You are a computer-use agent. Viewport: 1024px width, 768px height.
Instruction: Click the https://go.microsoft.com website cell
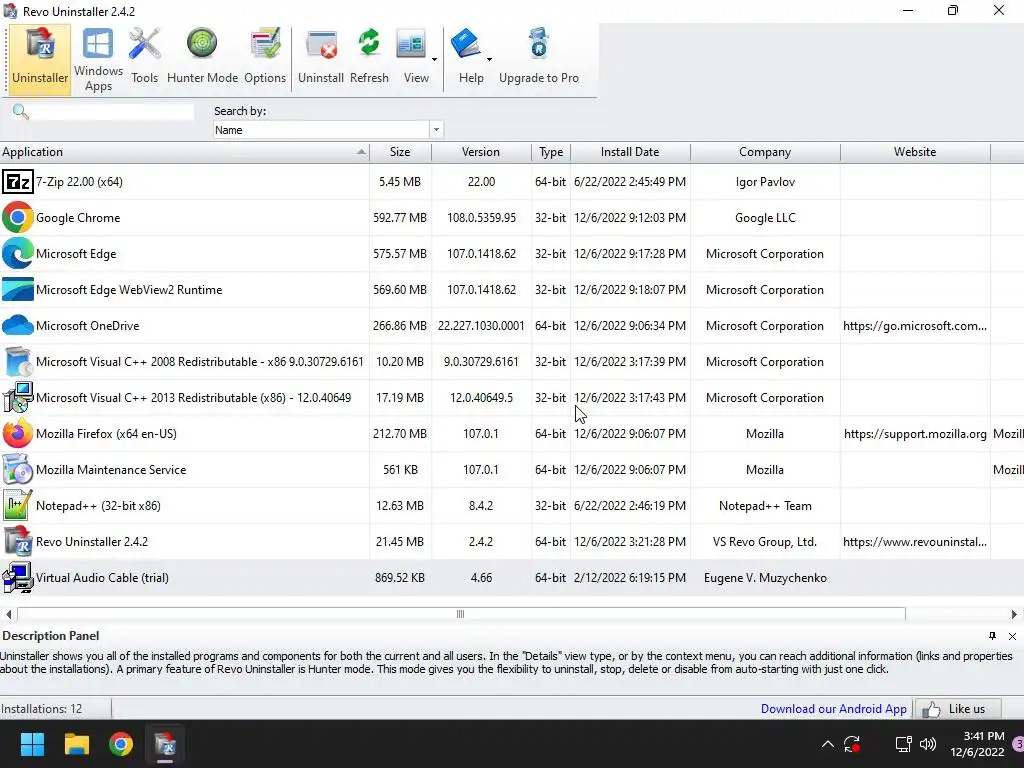[x=915, y=326]
